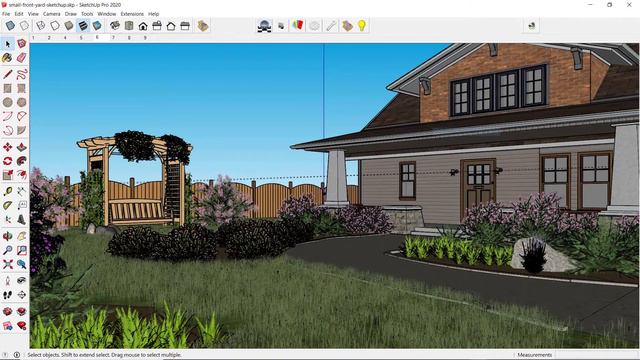This screenshot has width=640, height=360.
Task: Open the Extensions menu
Action: click(132, 14)
